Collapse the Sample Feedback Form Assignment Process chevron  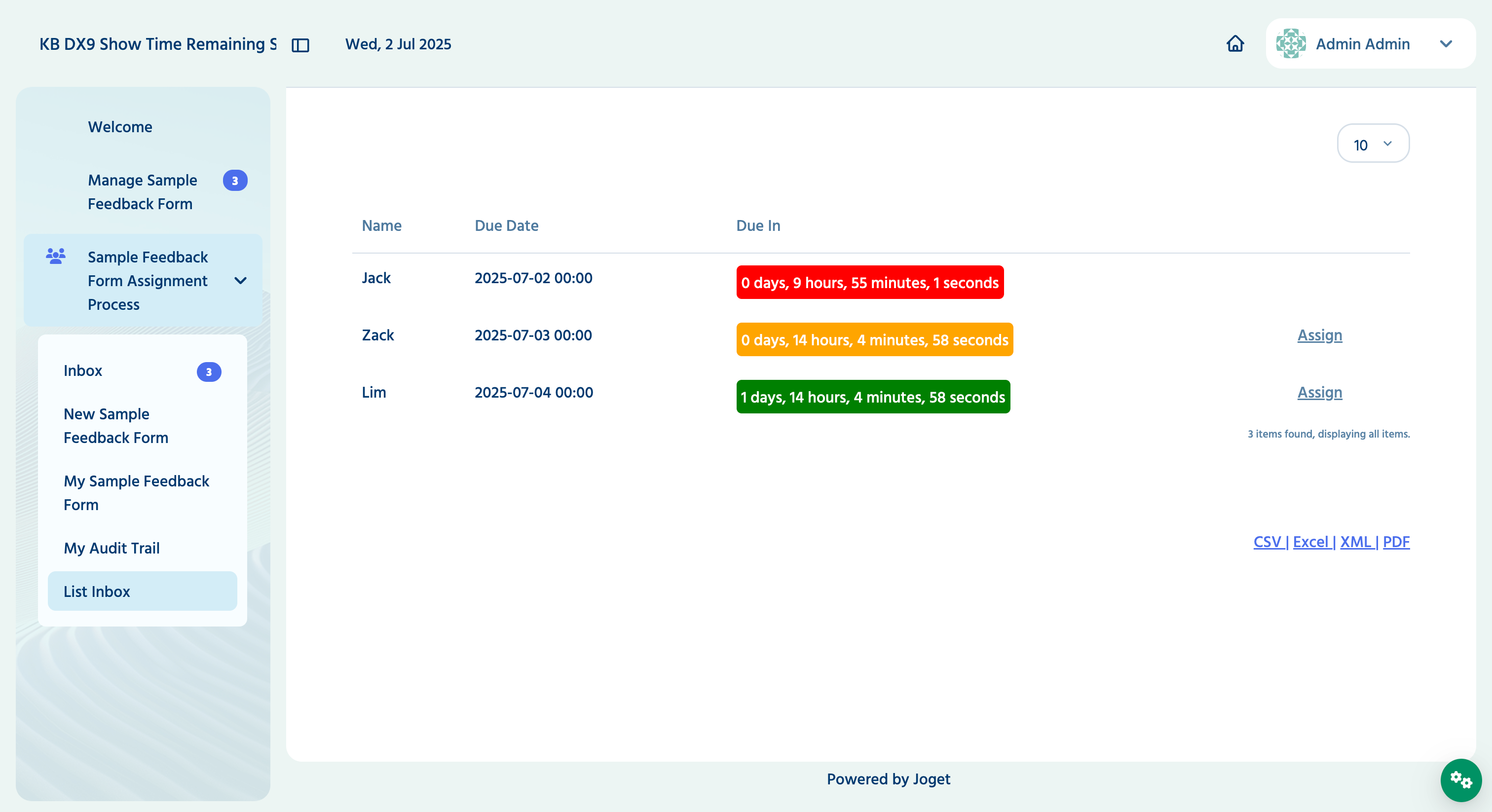point(240,281)
